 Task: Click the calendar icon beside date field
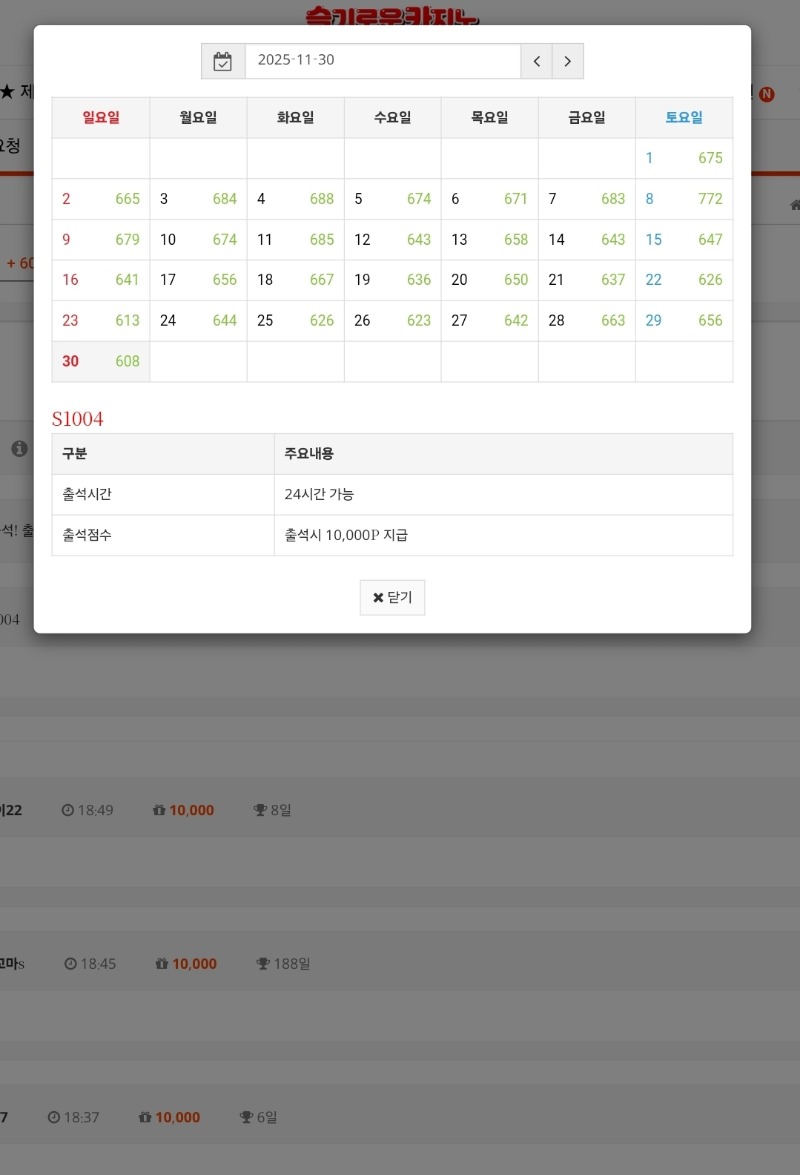(x=223, y=61)
